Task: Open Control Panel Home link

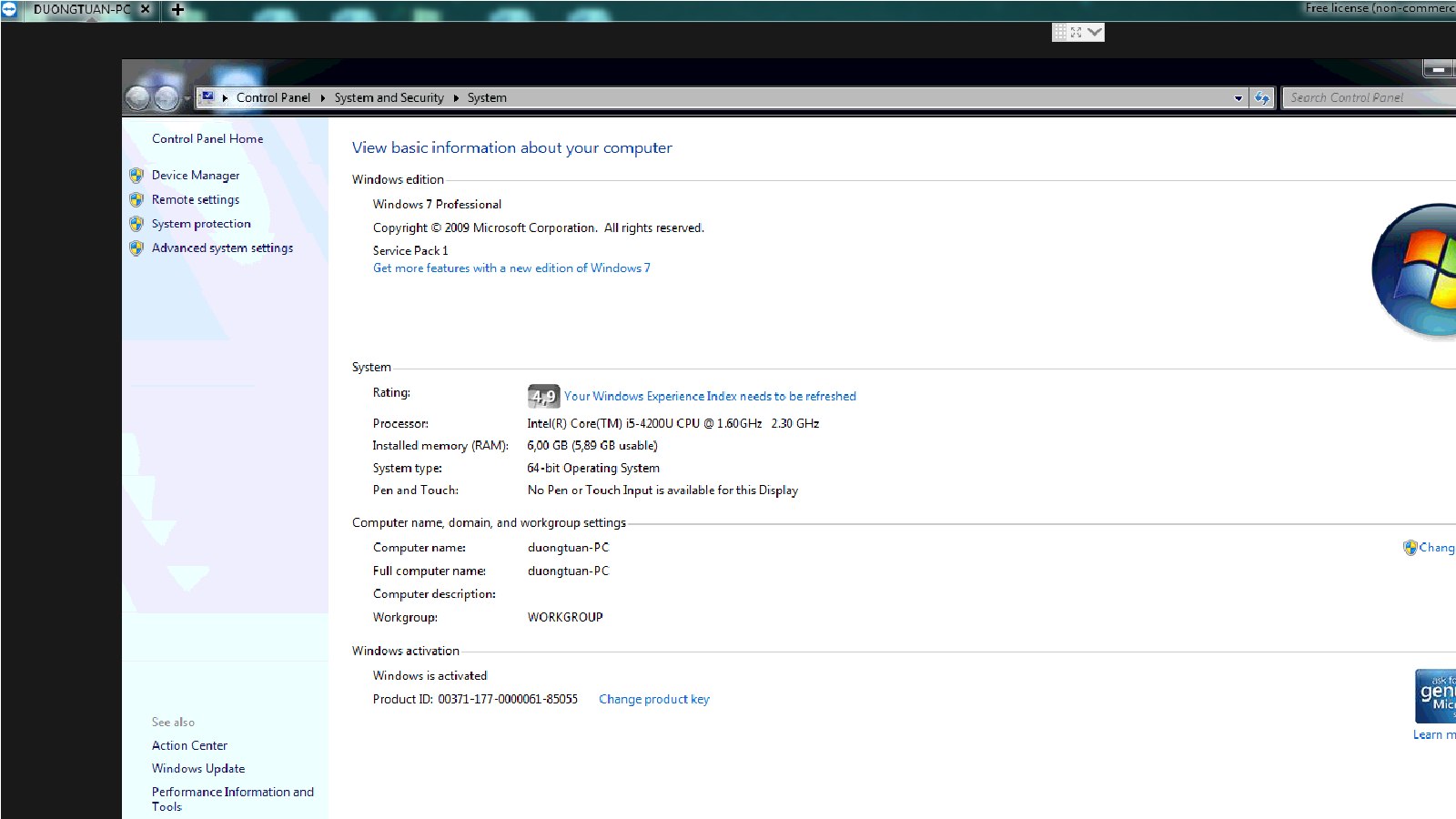Action: (x=207, y=138)
